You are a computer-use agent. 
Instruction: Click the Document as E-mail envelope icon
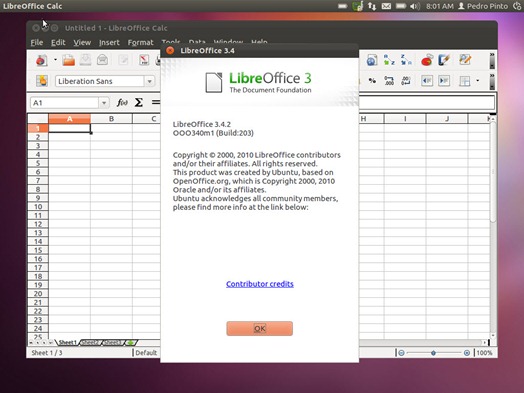[x=102, y=60]
